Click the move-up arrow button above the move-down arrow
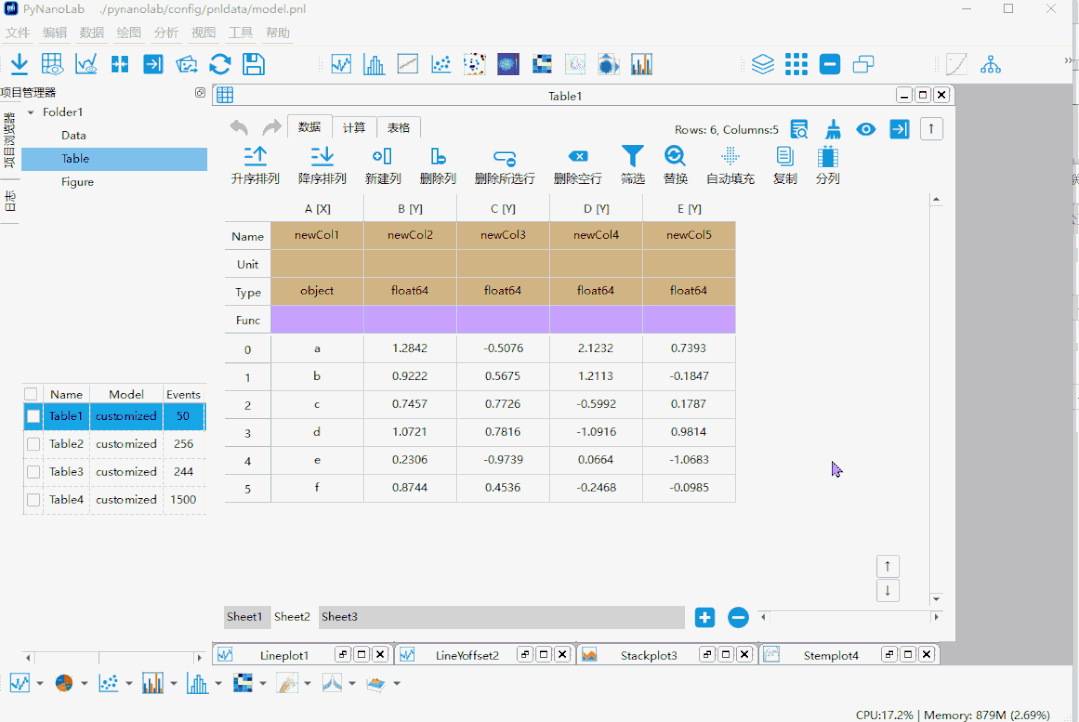Viewport: 1079px width, 722px height. click(x=888, y=566)
